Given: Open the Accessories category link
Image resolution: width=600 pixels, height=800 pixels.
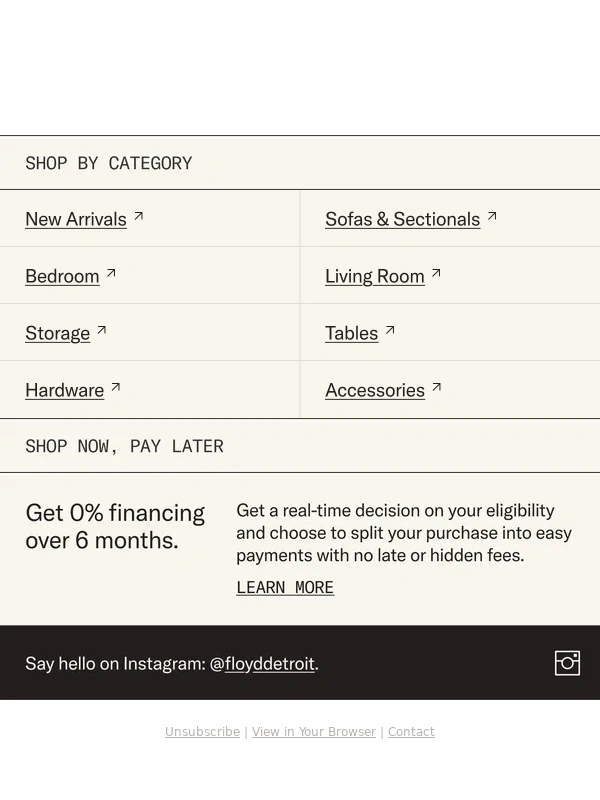Looking at the screenshot, I should click(x=375, y=390).
